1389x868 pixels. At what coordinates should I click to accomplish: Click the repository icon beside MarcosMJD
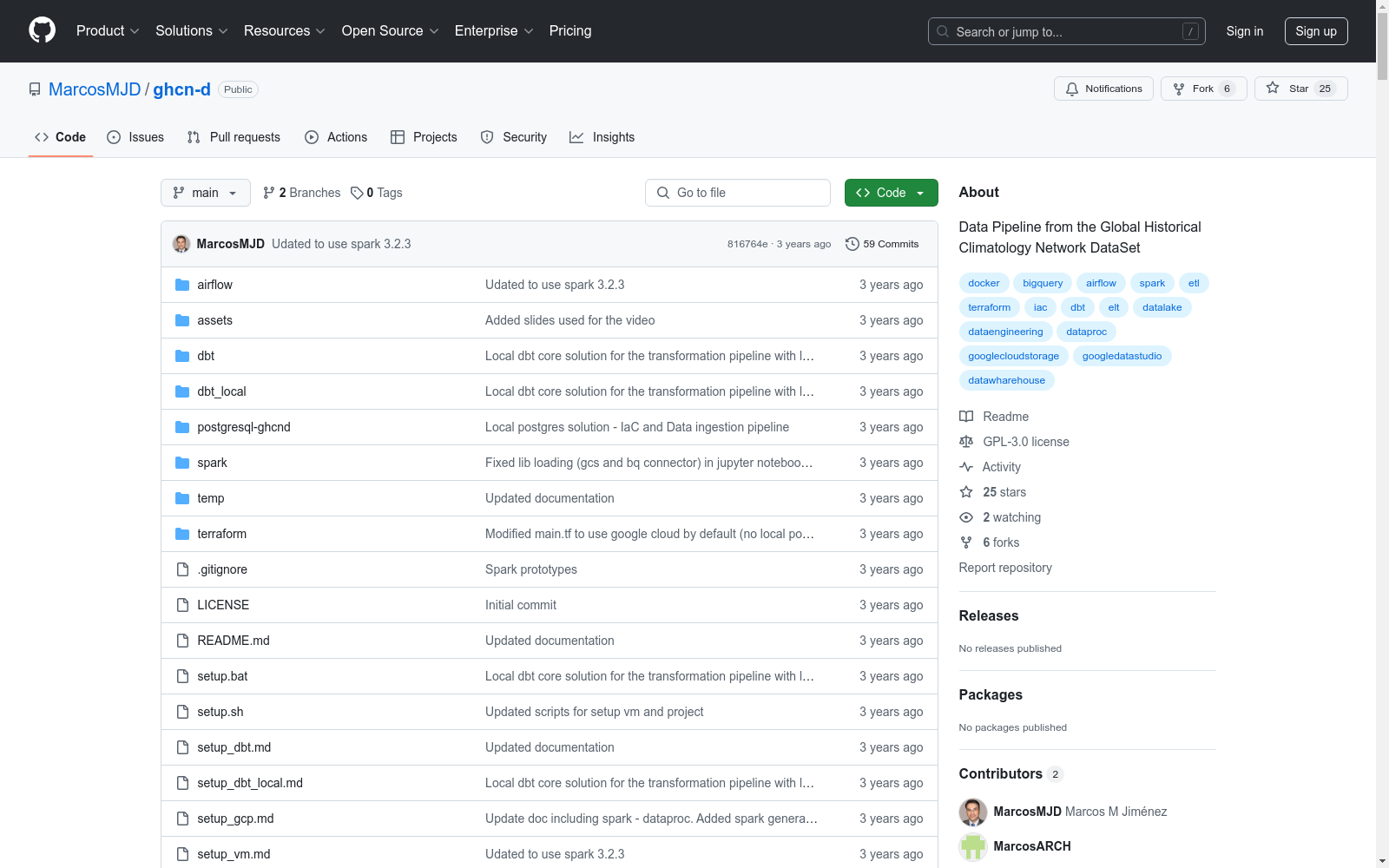pos(35,89)
